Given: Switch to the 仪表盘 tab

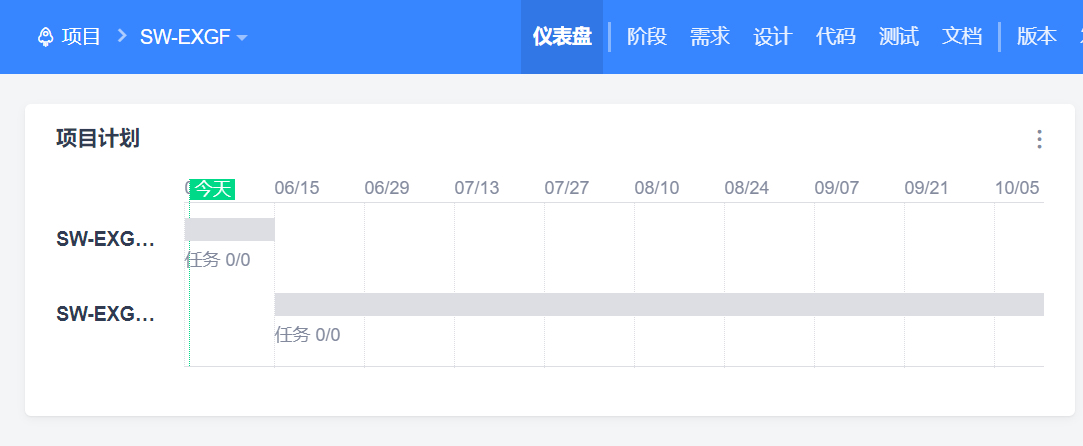Looking at the screenshot, I should pos(562,37).
